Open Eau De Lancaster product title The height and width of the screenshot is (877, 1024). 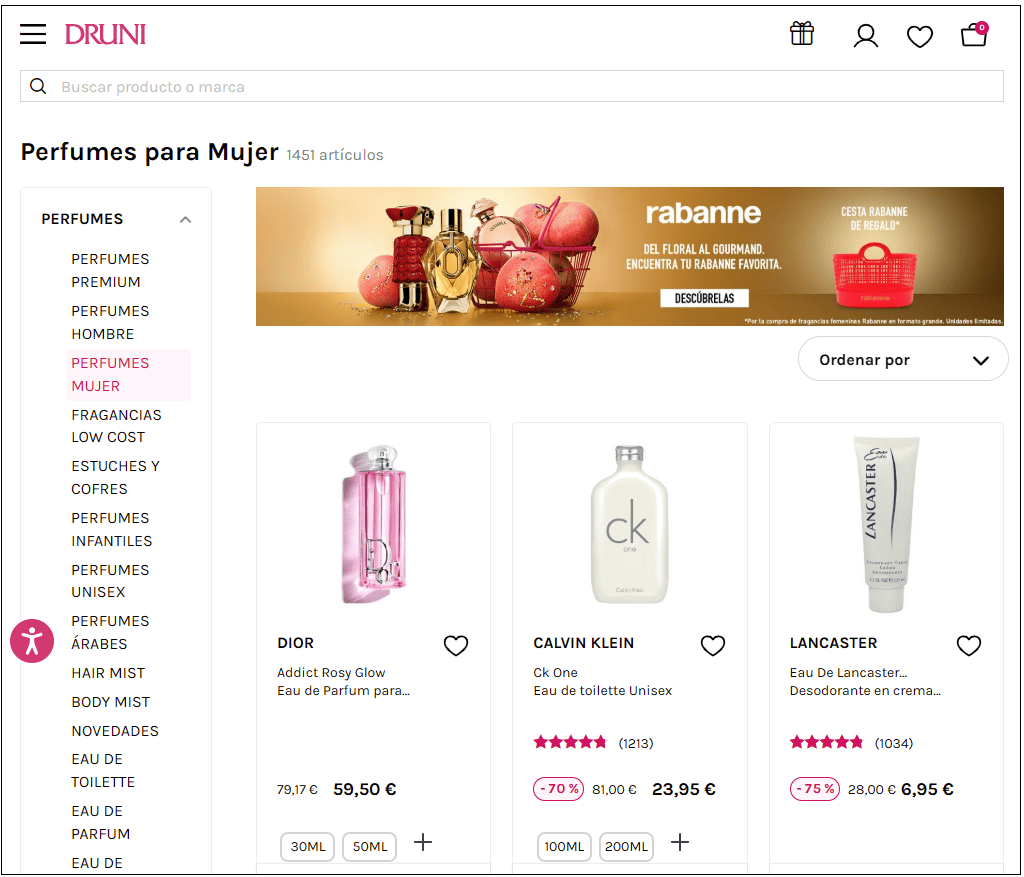coord(848,672)
